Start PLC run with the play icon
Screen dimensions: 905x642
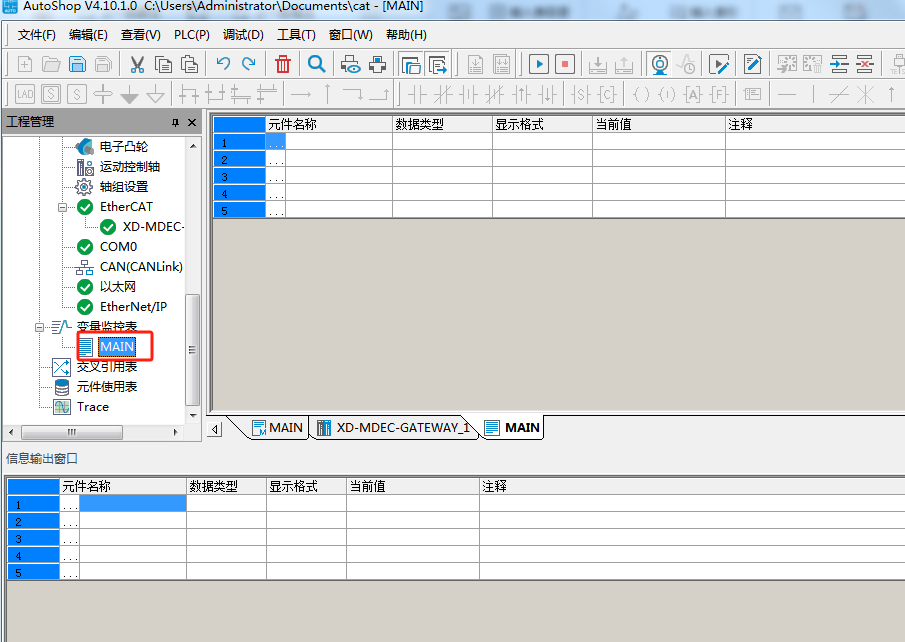point(539,64)
